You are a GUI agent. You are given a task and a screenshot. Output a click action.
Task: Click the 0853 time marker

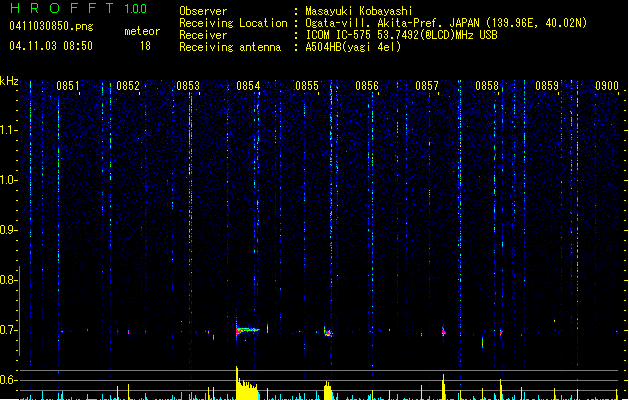click(x=188, y=86)
